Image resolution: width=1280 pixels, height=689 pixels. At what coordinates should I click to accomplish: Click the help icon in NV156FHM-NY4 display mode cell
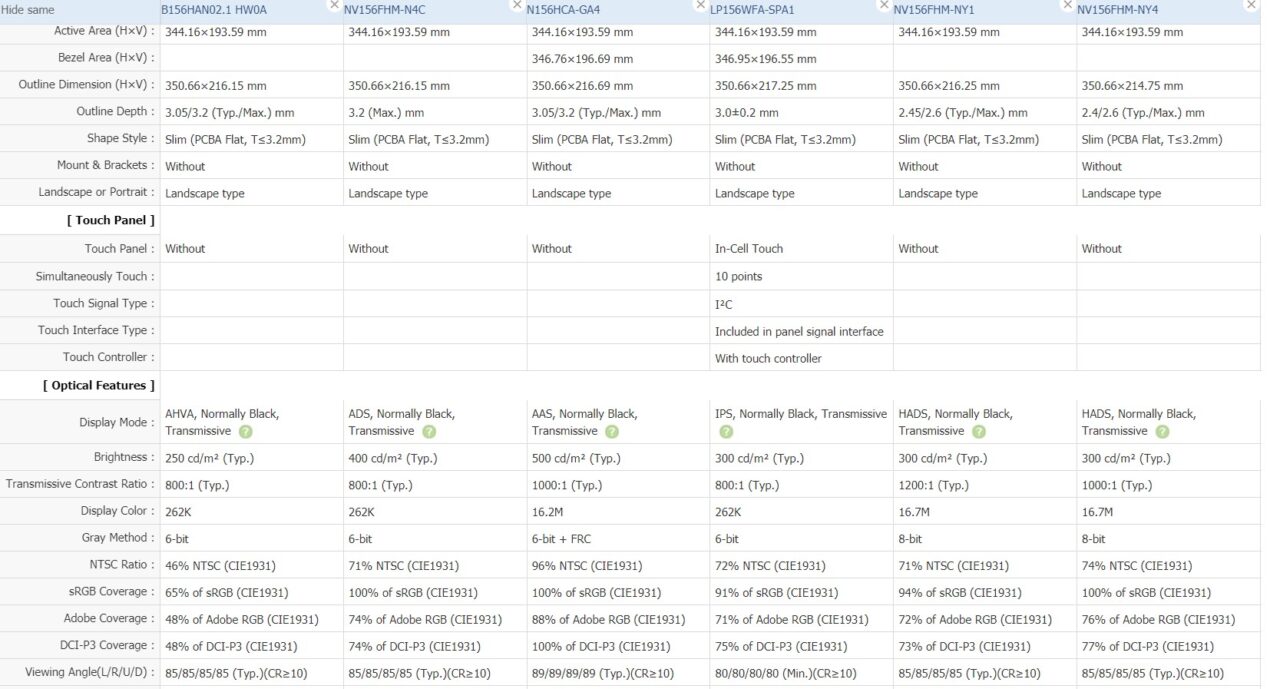[x=1162, y=432]
